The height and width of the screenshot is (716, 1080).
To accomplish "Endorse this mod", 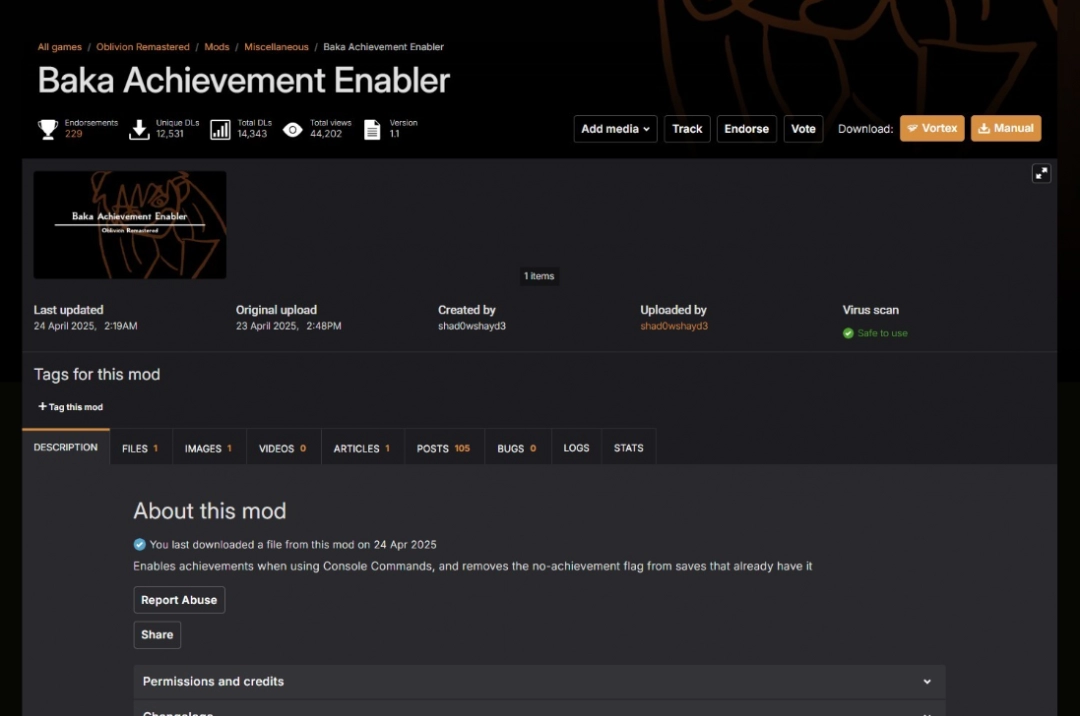I will click(x=746, y=129).
